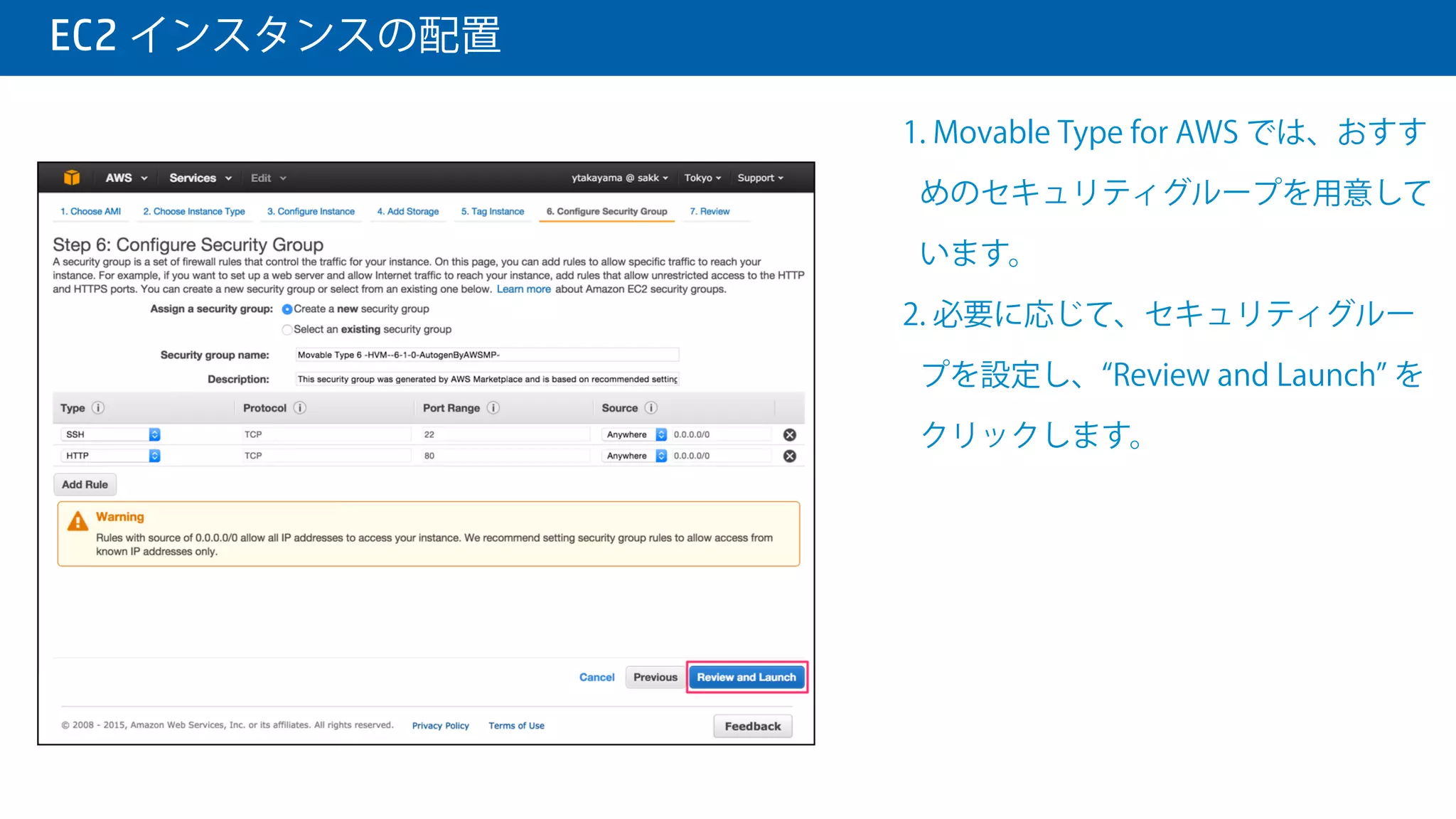Image resolution: width=1456 pixels, height=819 pixels.
Task: Select 6. Configure Security Group tab
Action: pos(606,212)
